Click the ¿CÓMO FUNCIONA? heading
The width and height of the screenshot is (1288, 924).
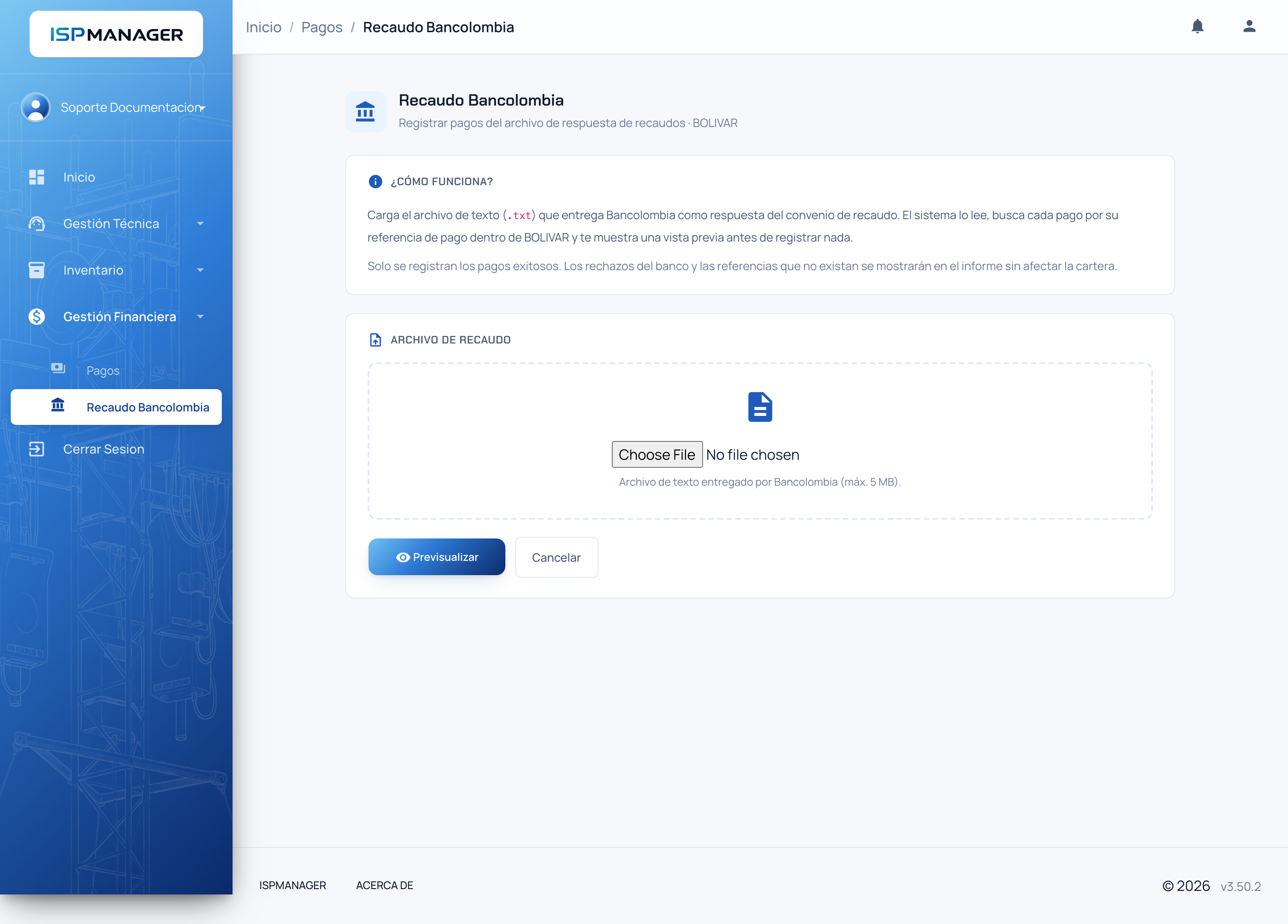[441, 182]
